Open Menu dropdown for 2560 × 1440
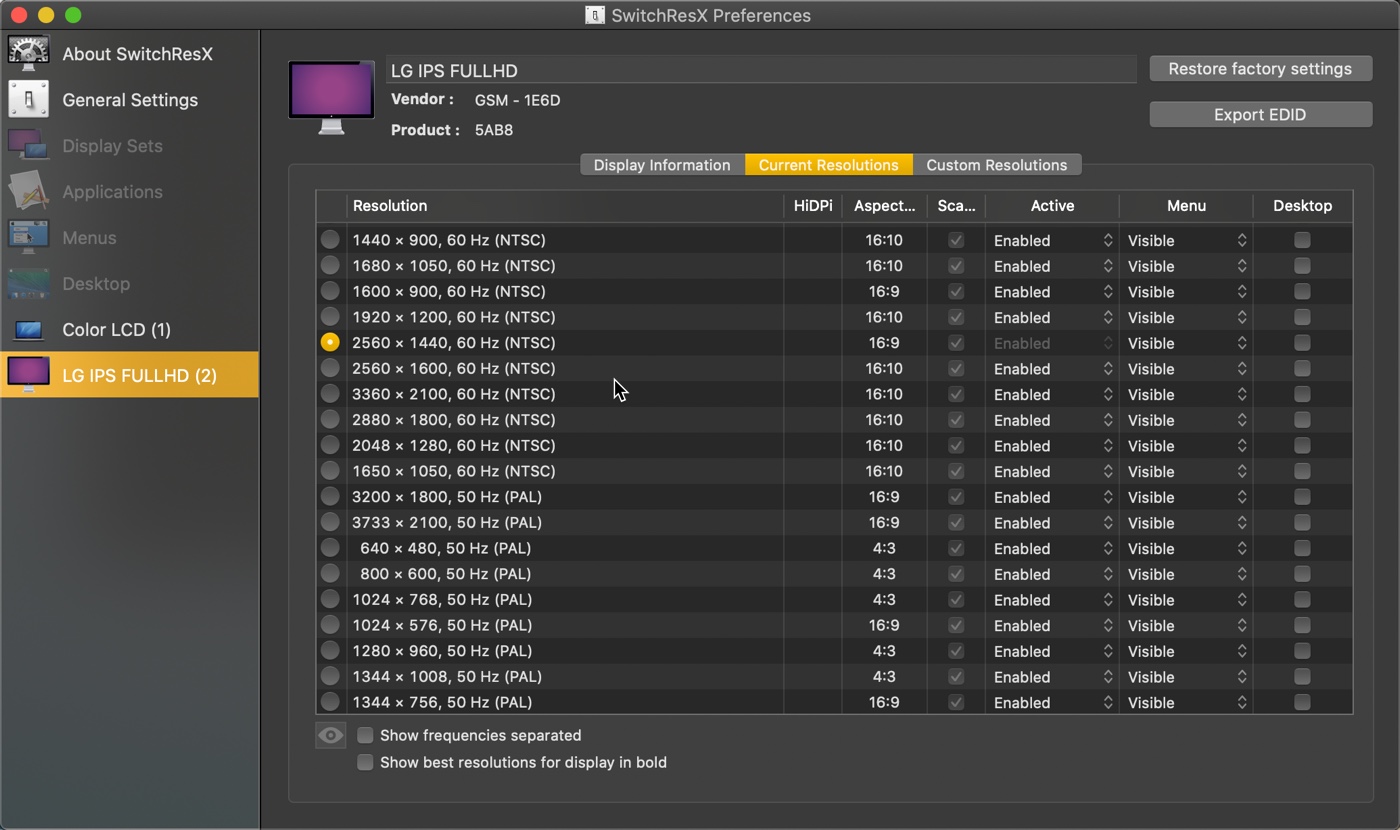 1187,343
